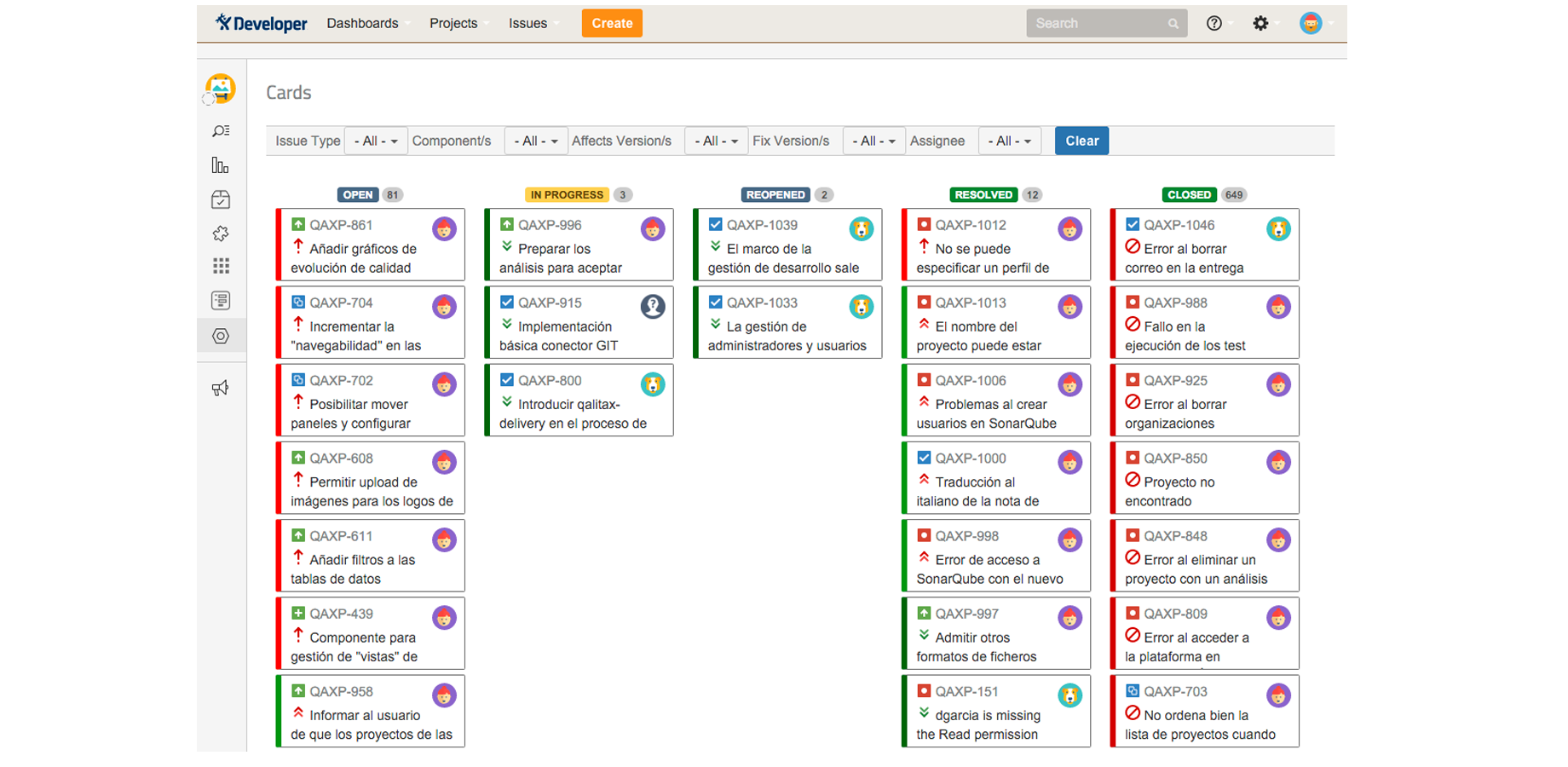
Task: Click the task checkbox icon on QAXP-1039
Action: click(716, 224)
